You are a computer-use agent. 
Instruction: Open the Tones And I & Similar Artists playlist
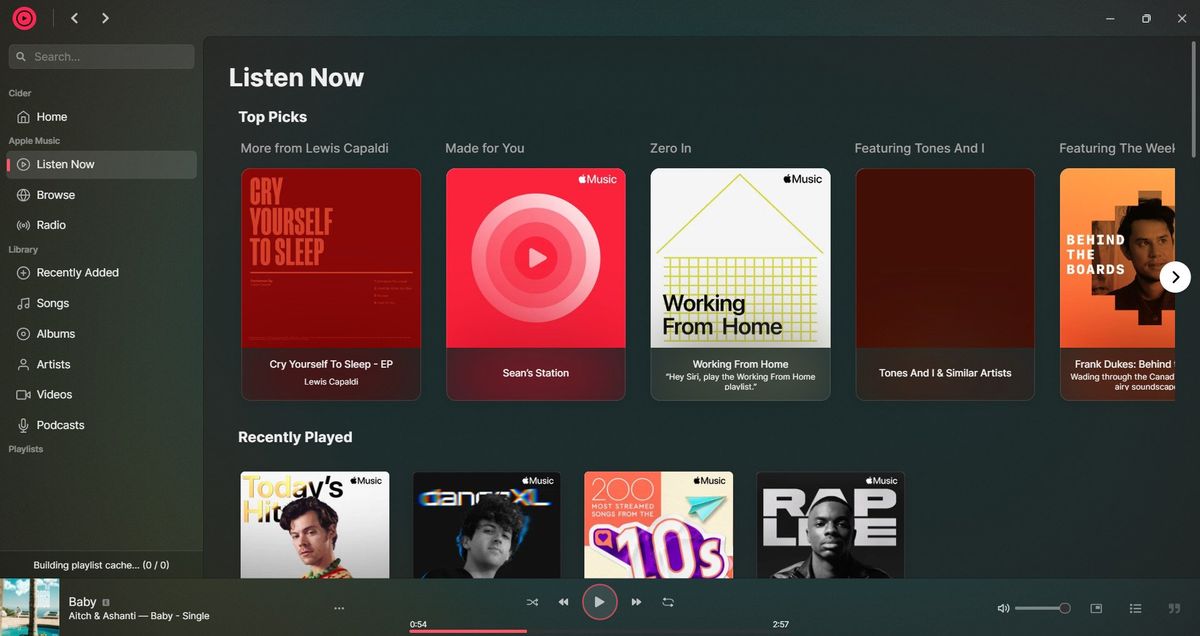[x=944, y=283]
